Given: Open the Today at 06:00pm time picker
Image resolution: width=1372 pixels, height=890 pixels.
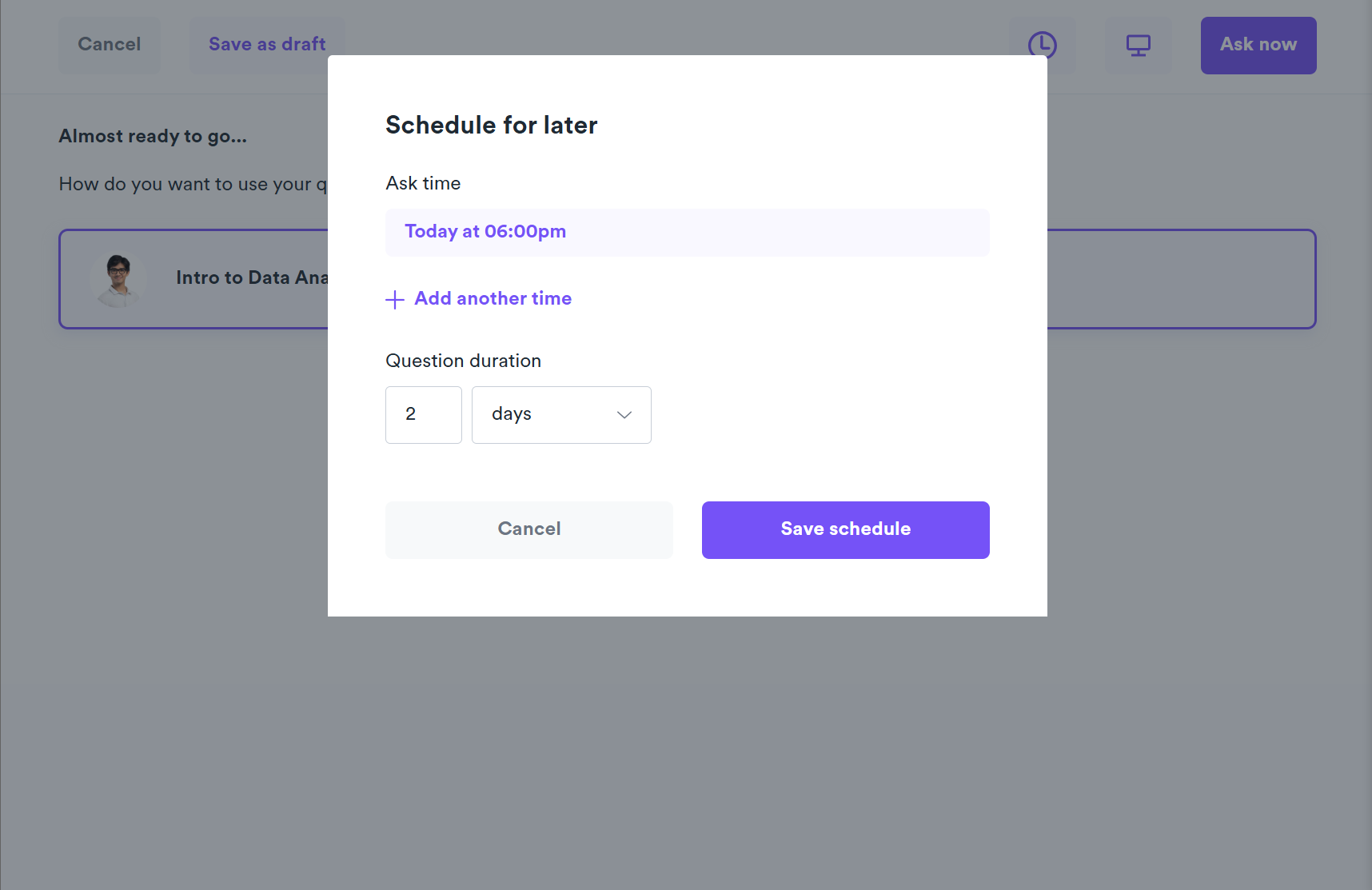Looking at the screenshot, I should coord(687,232).
